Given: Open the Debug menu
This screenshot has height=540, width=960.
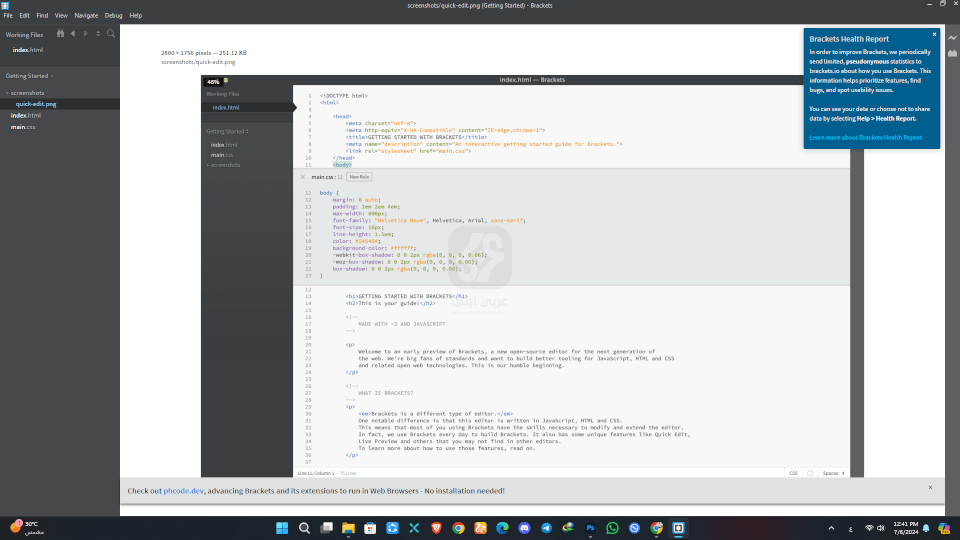Looking at the screenshot, I should pyautogui.click(x=113, y=16).
